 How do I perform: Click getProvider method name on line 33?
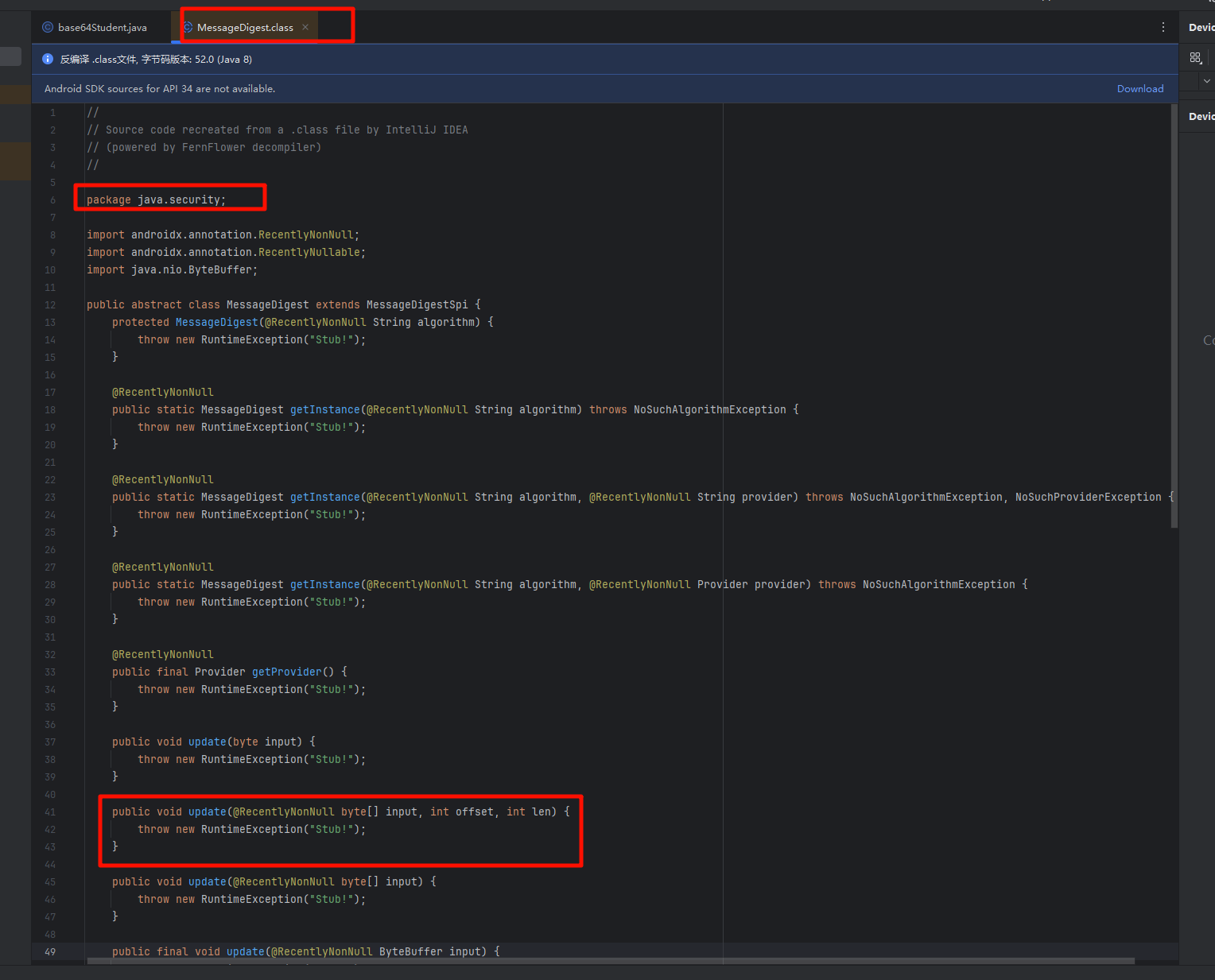[x=286, y=672]
